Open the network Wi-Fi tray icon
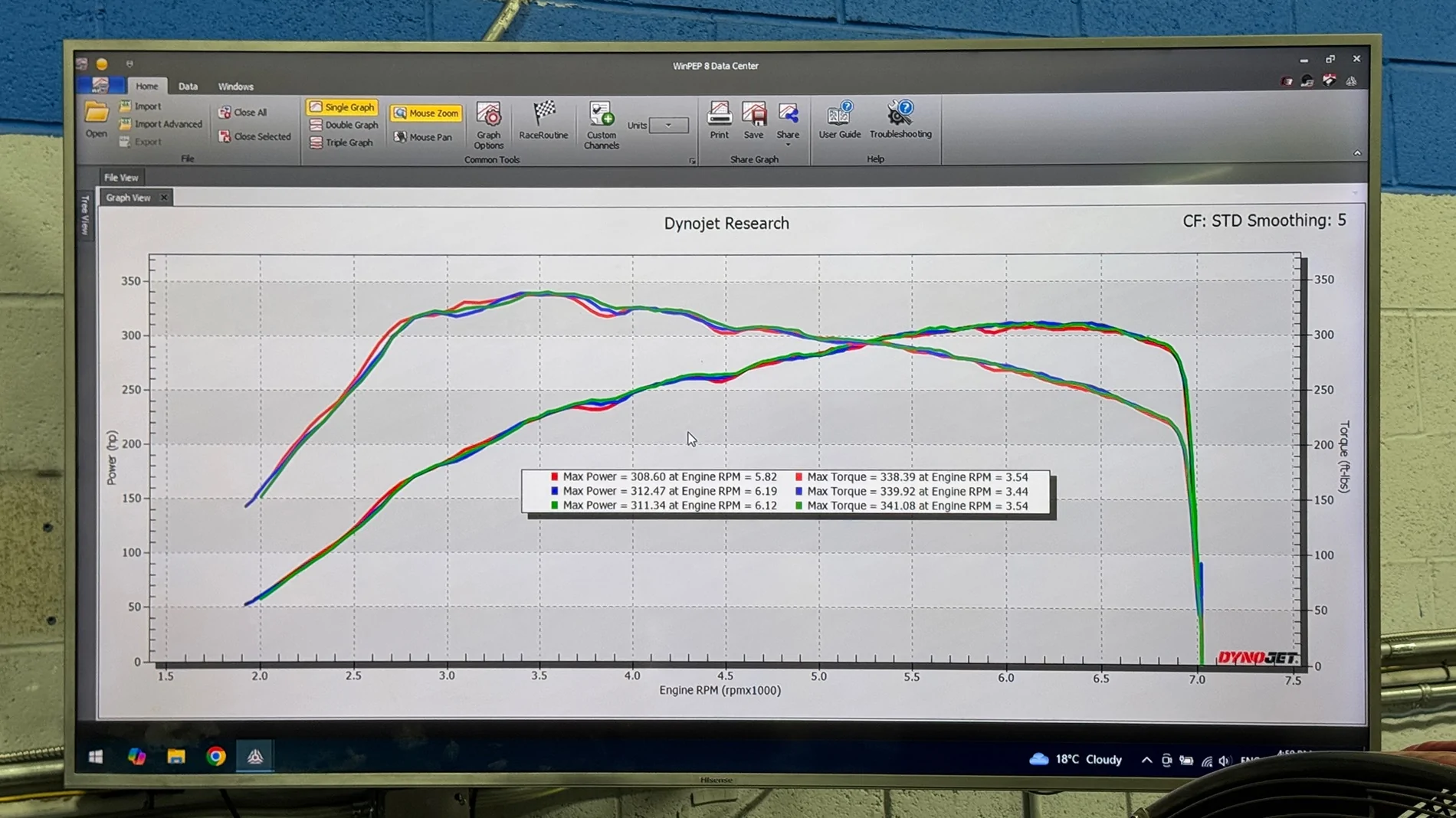 (x=1207, y=761)
